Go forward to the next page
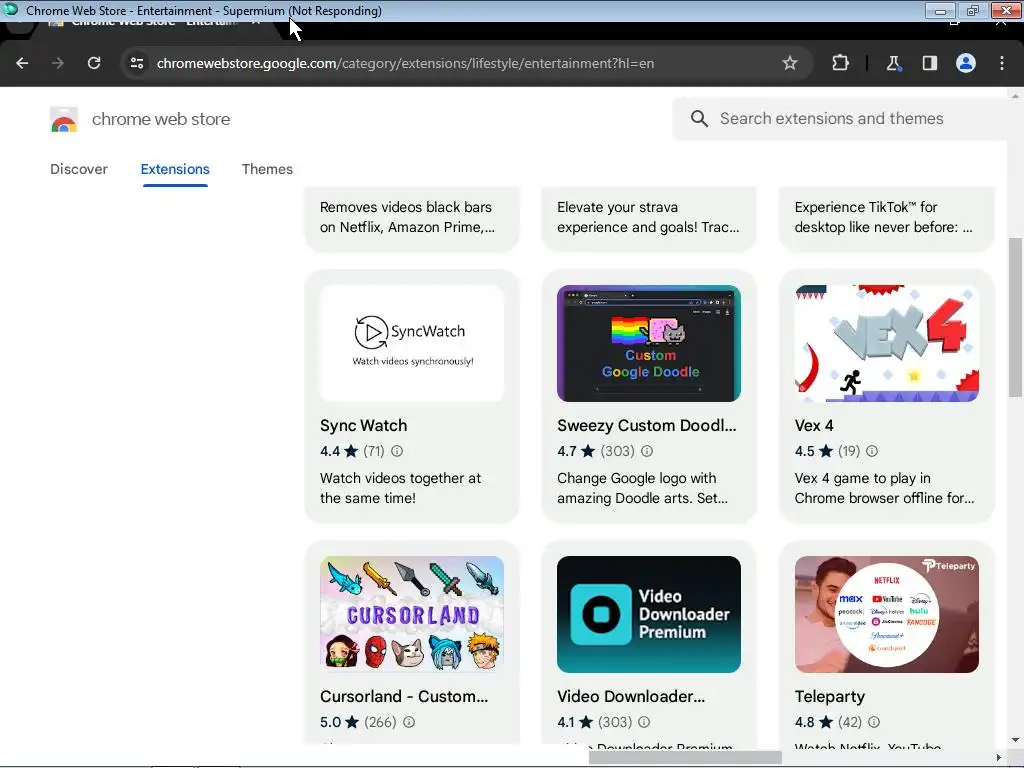Screen dimensions: 1024x768 58,63
